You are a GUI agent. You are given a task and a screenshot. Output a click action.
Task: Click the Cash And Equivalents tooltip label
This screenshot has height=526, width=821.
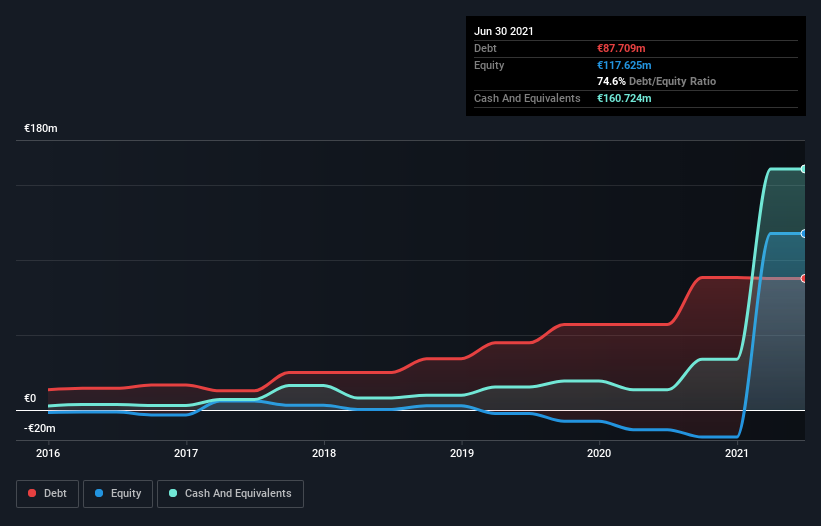527,98
